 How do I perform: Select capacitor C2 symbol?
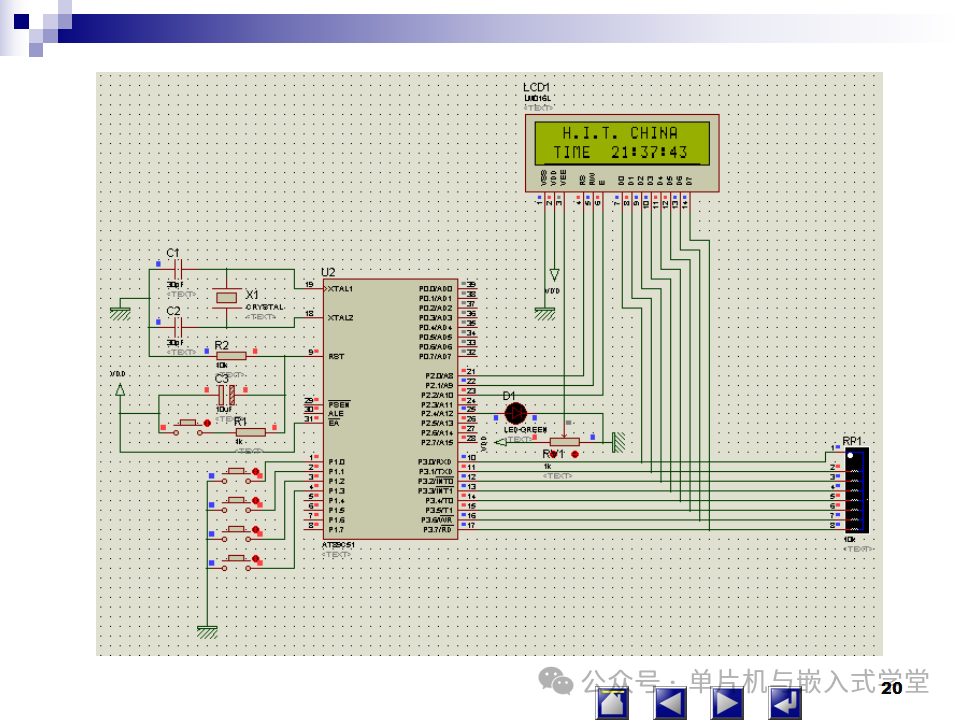178,327
